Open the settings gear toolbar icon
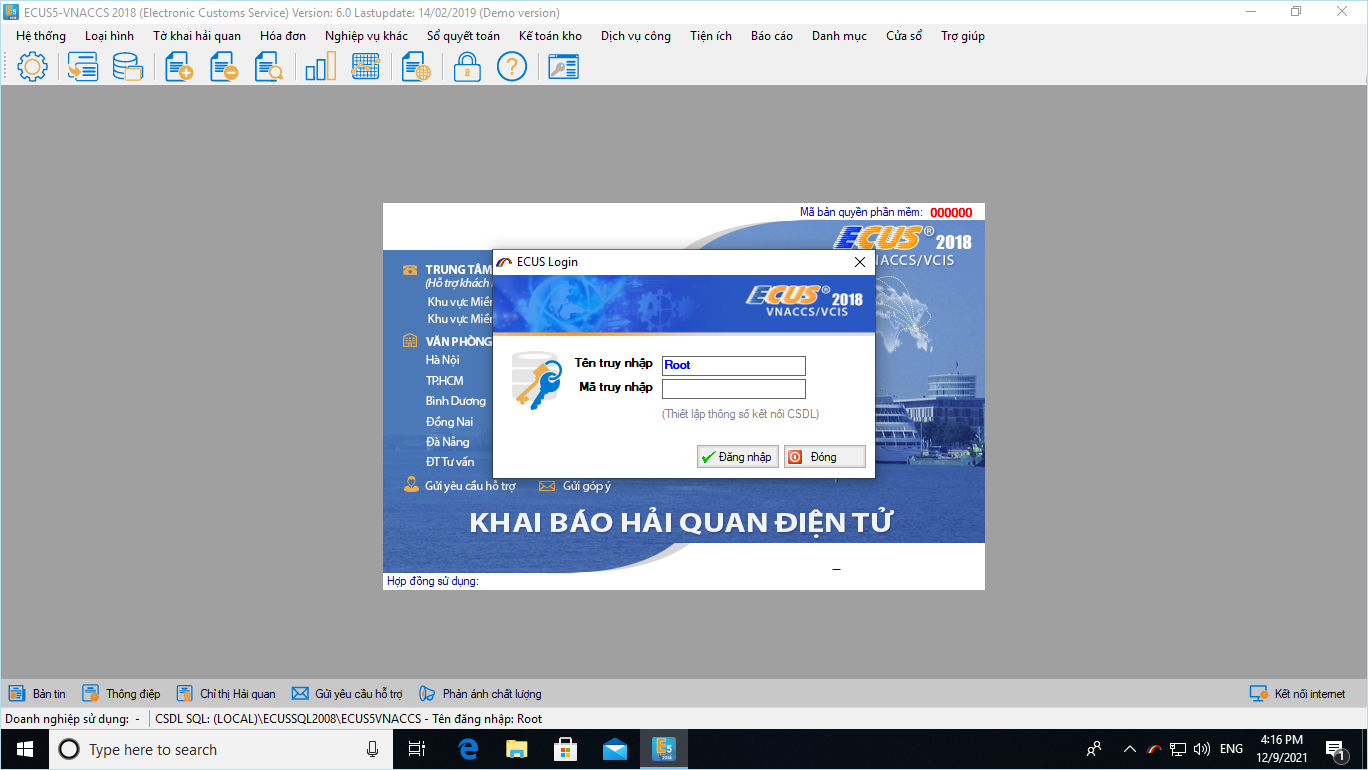This screenshot has height=770, width=1368. (32, 67)
